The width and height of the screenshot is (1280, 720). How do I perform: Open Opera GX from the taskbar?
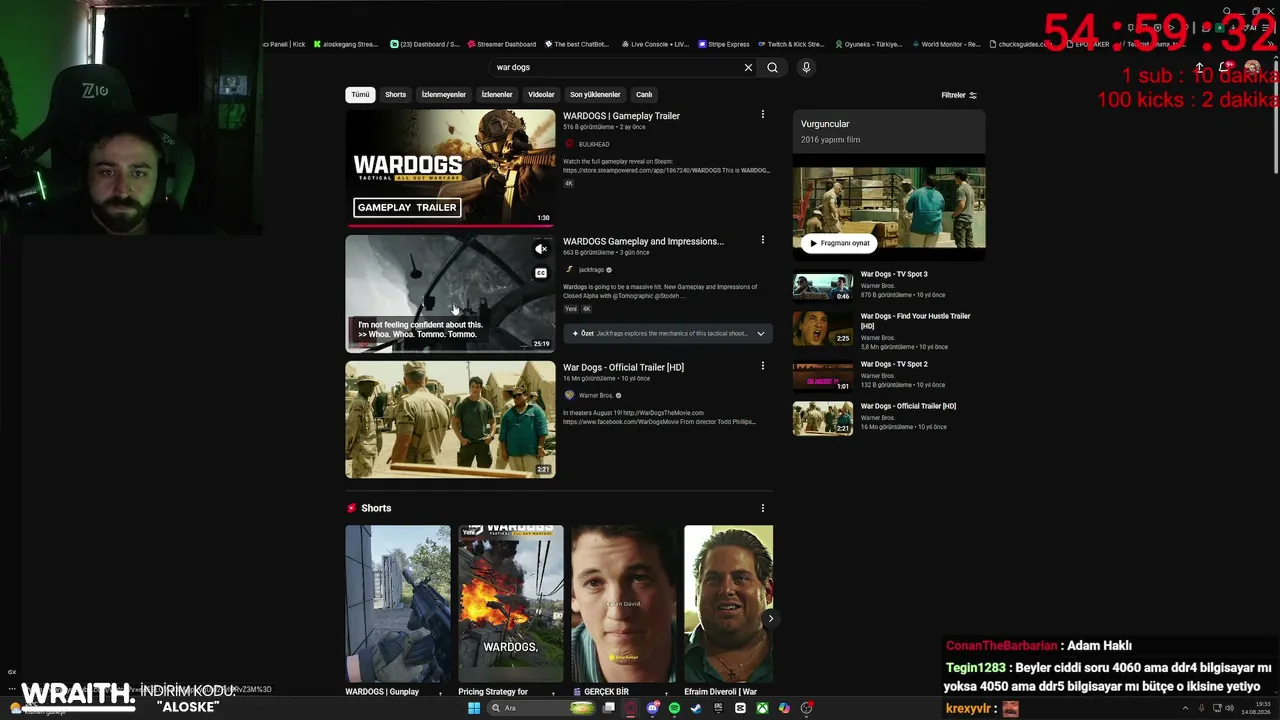pyautogui.click(x=630, y=708)
